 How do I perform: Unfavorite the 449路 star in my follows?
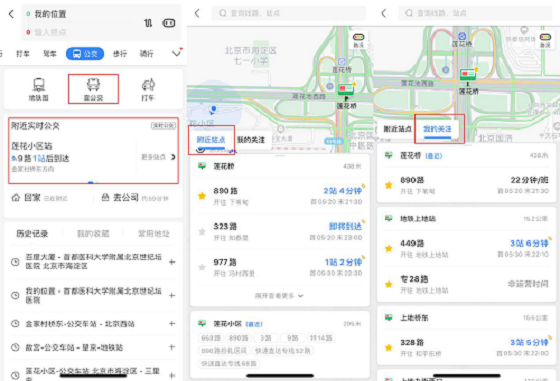[x=389, y=248]
